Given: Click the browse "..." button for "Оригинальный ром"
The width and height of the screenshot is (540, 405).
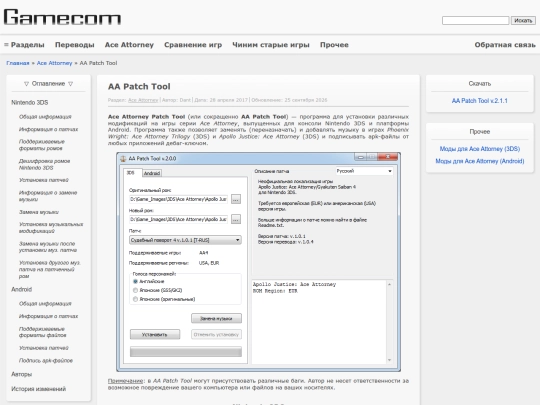Looking at the screenshot, I should tap(236, 199).
